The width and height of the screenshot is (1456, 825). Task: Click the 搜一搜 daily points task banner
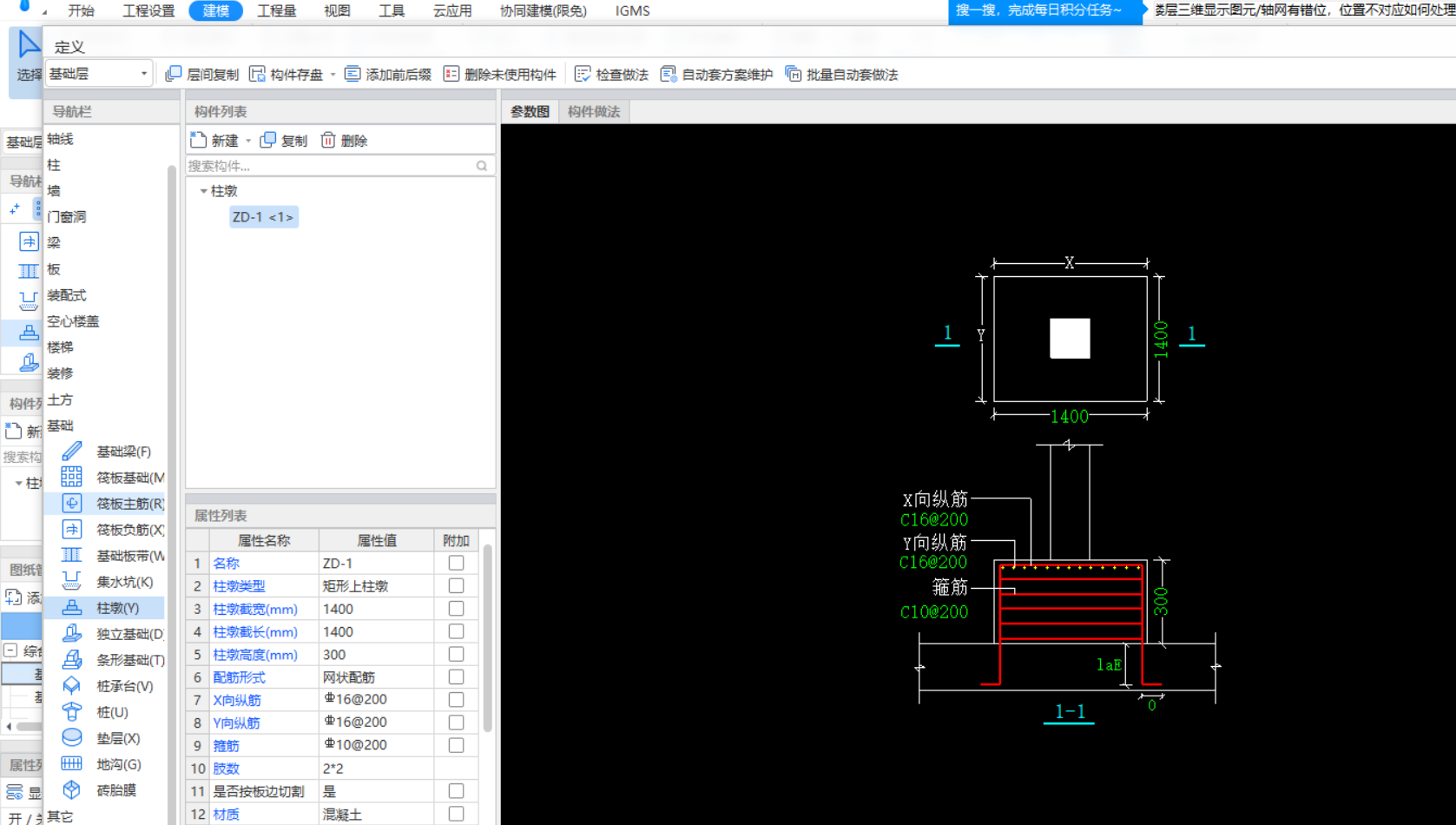pos(1044,10)
